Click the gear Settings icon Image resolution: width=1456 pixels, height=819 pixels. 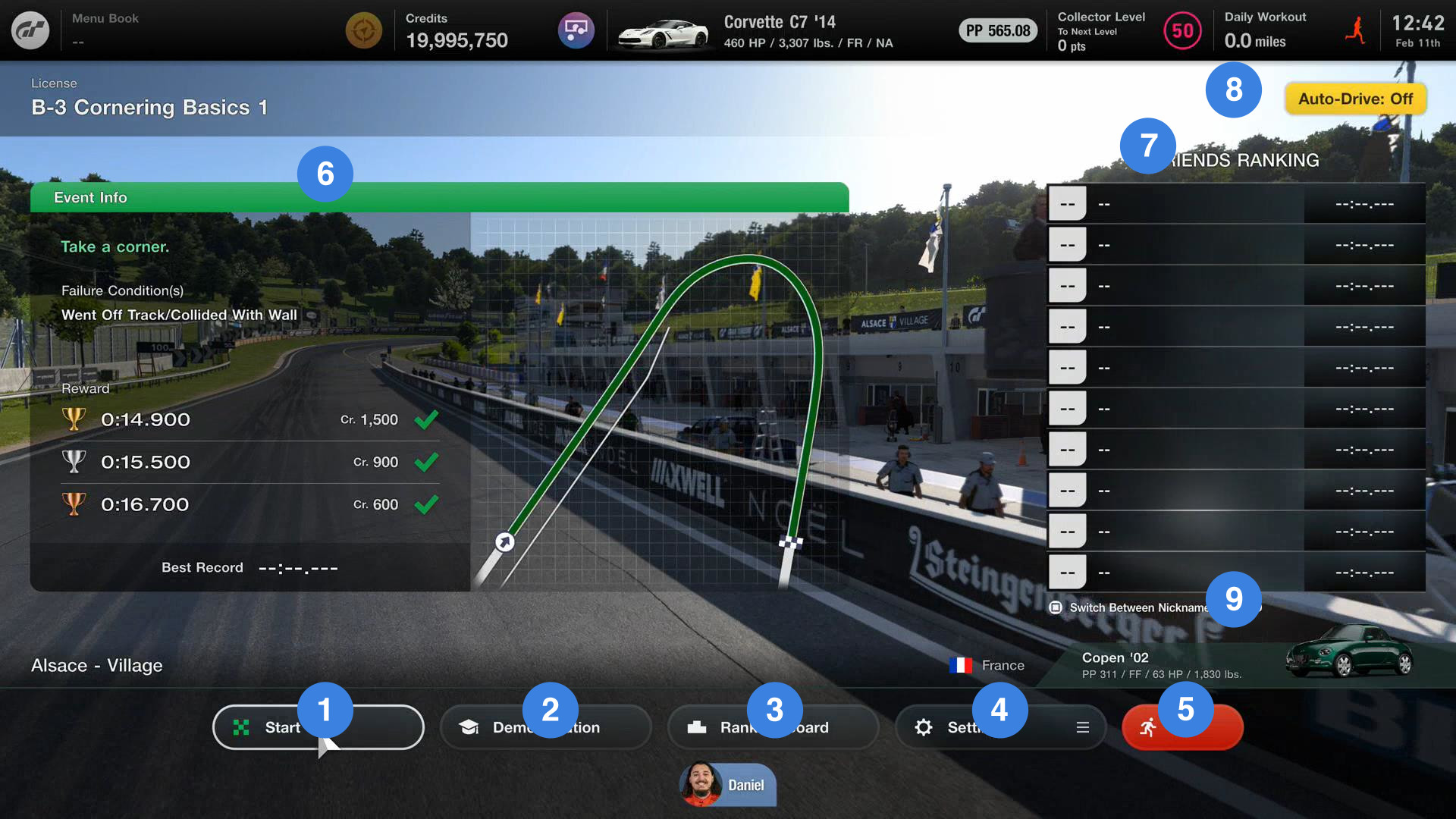tap(924, 727)
